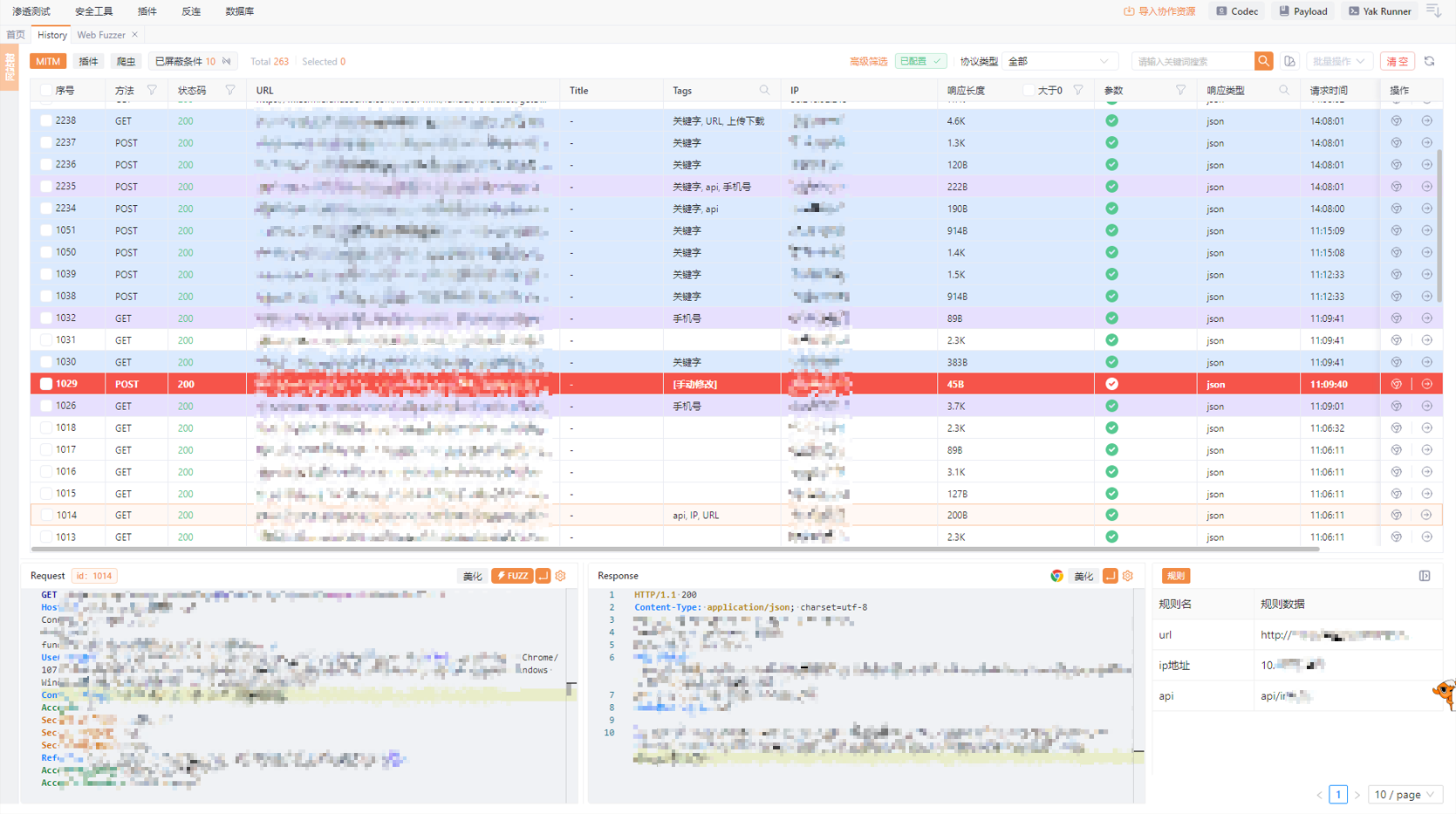This screenshot has width=1456, height=814.
Task: Check the box for row 1038
Action: 46,297
